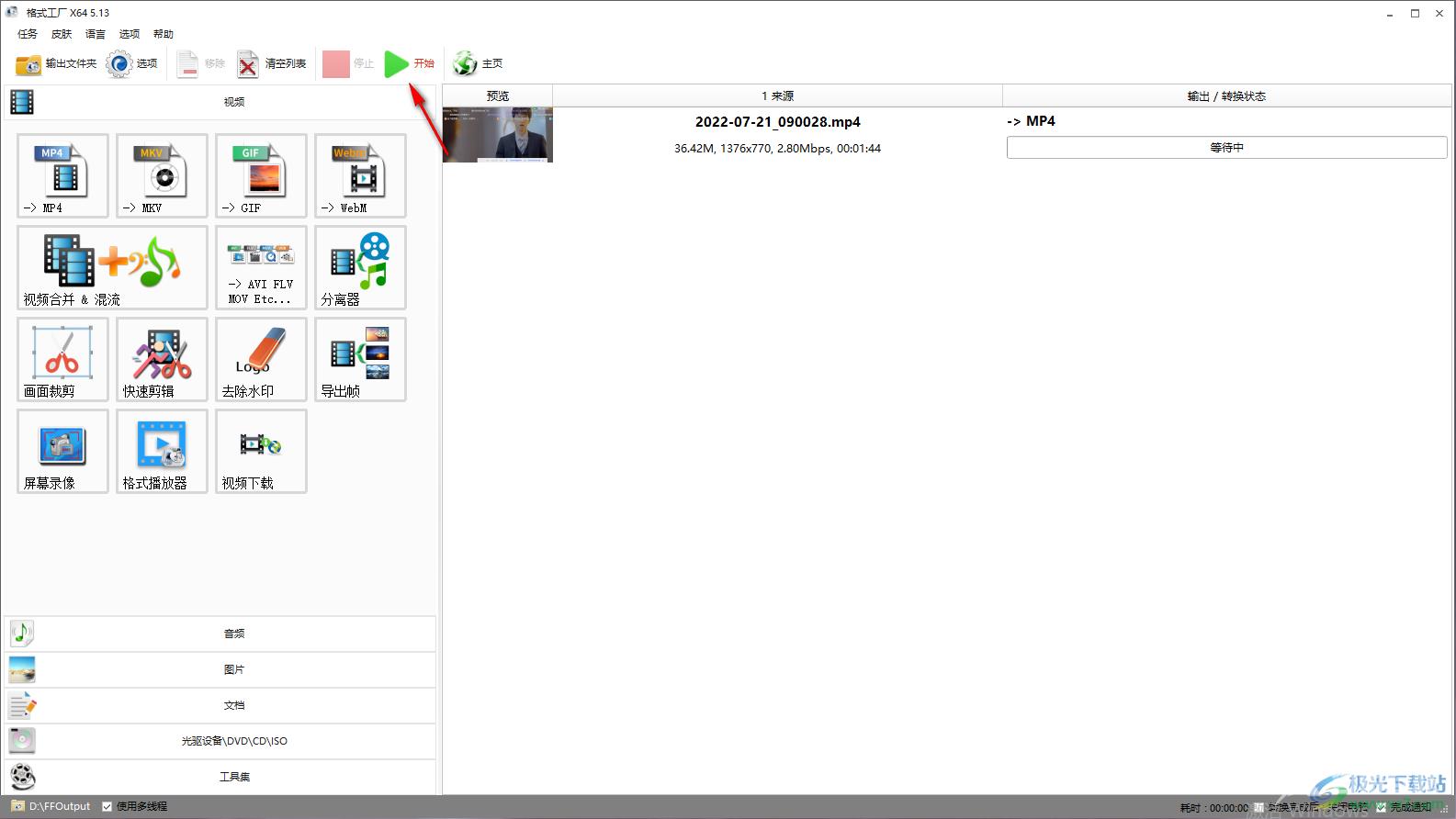The image size is (1456, 819).
Task: Toggle the 完成通知 (completion notice) checkbox
Action: (1381, 807)
